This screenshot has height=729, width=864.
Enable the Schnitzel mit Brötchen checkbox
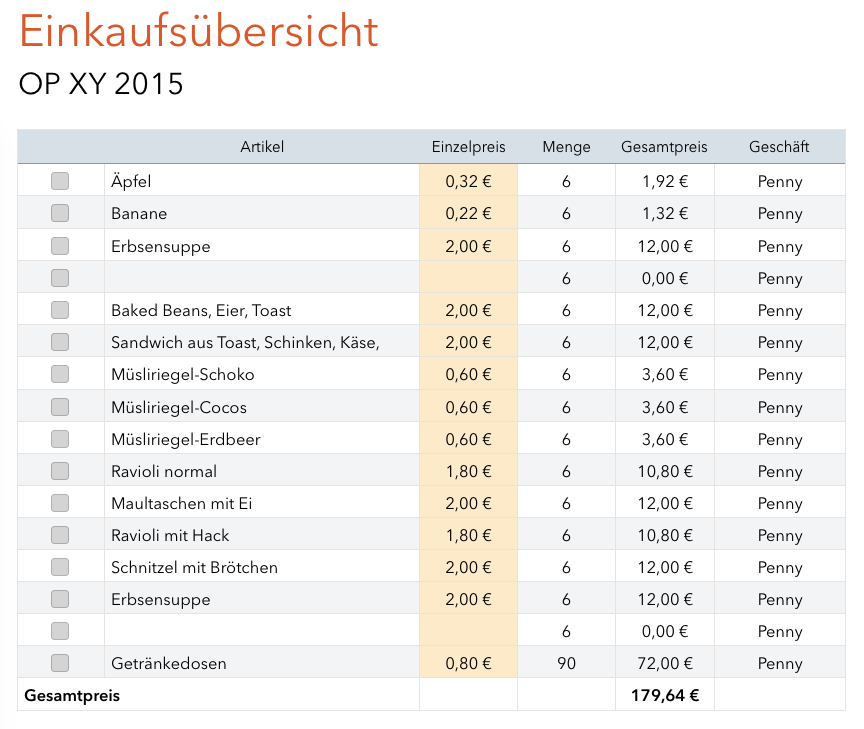pyautogui.click(x=60, y=567)
